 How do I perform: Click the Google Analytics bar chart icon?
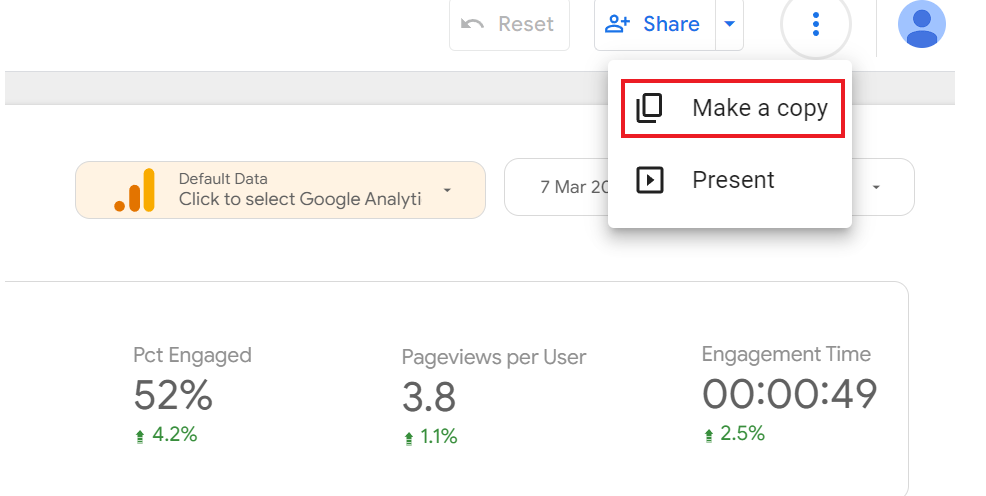coord(135,190)
